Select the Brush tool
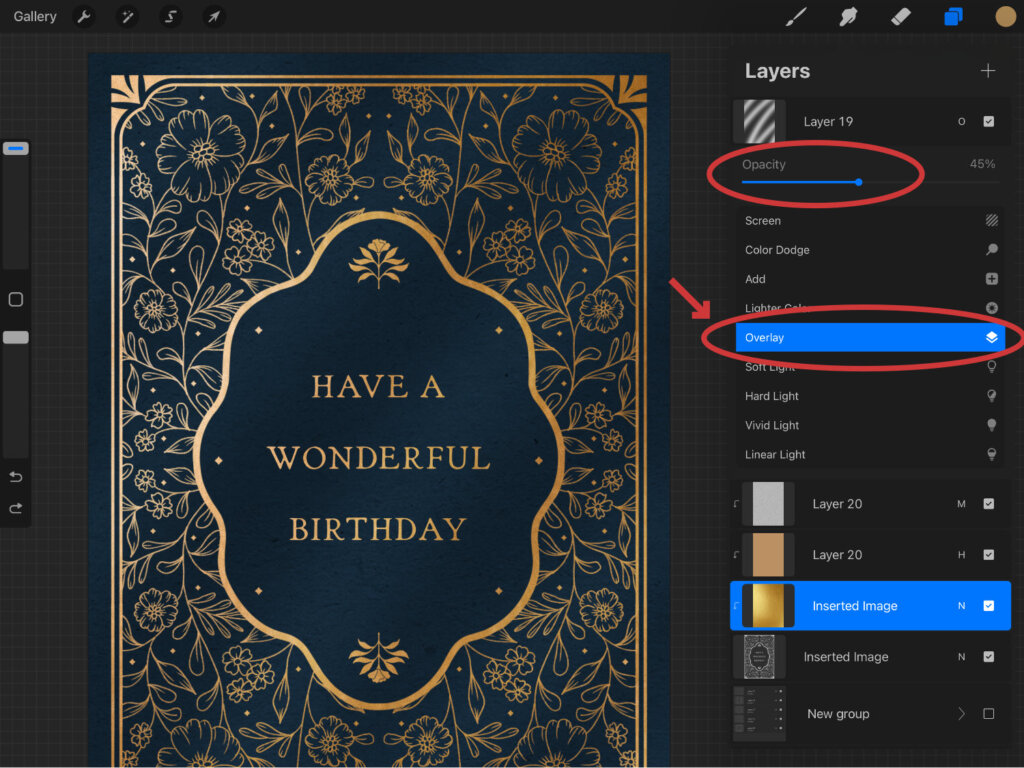 click(796, 17)
